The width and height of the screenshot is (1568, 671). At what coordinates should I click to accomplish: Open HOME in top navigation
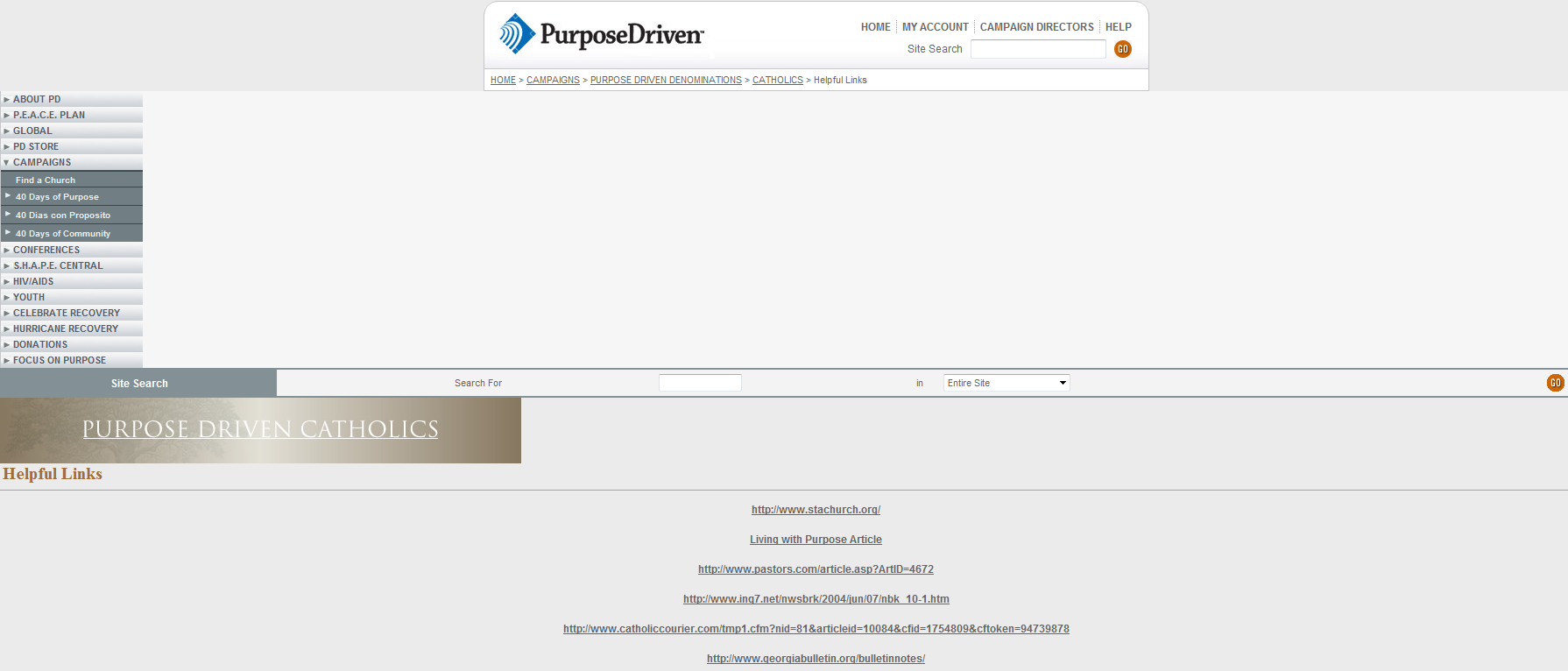(x=875, y=27)
